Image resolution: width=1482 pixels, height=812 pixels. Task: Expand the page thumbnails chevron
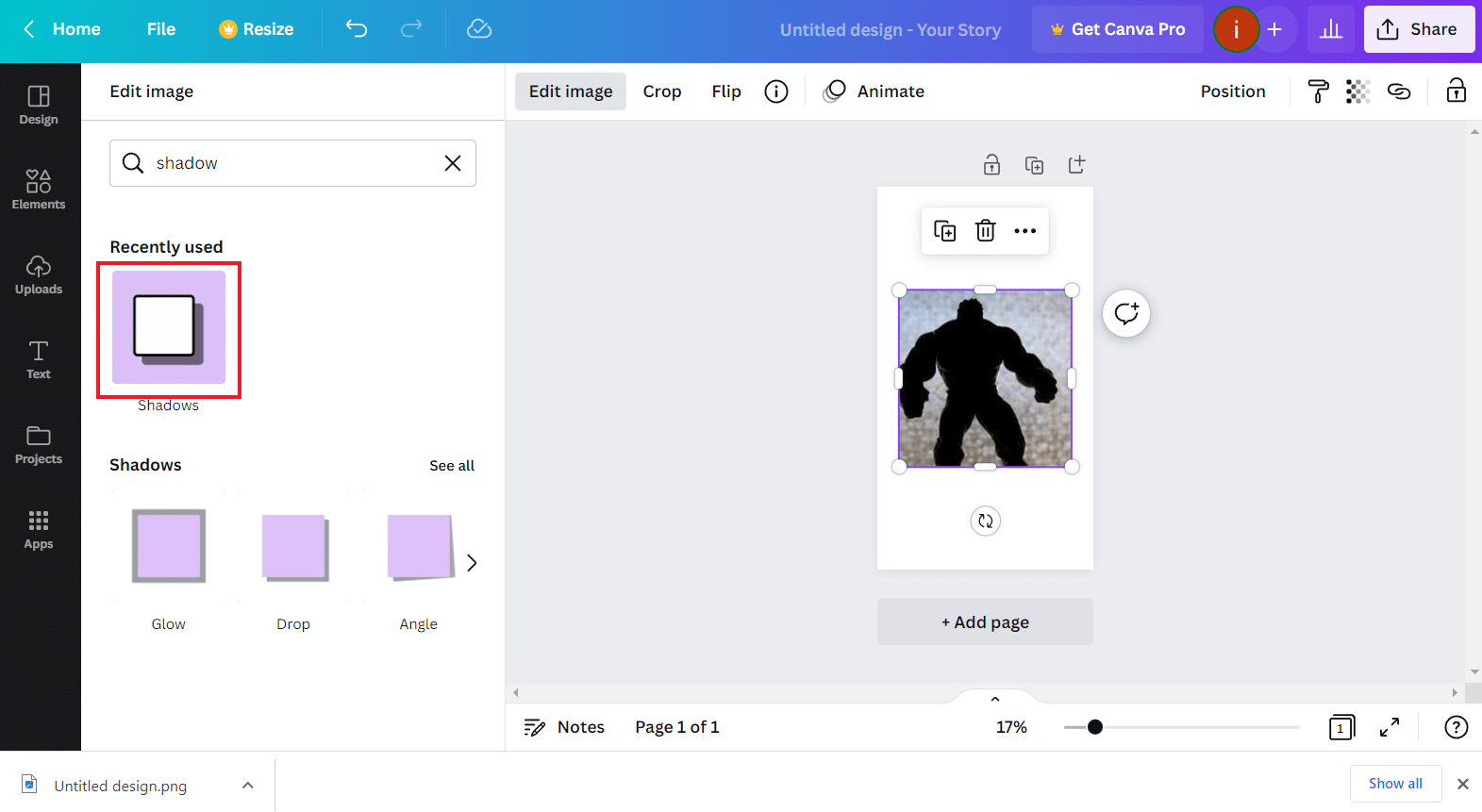(x=995, y=699)
